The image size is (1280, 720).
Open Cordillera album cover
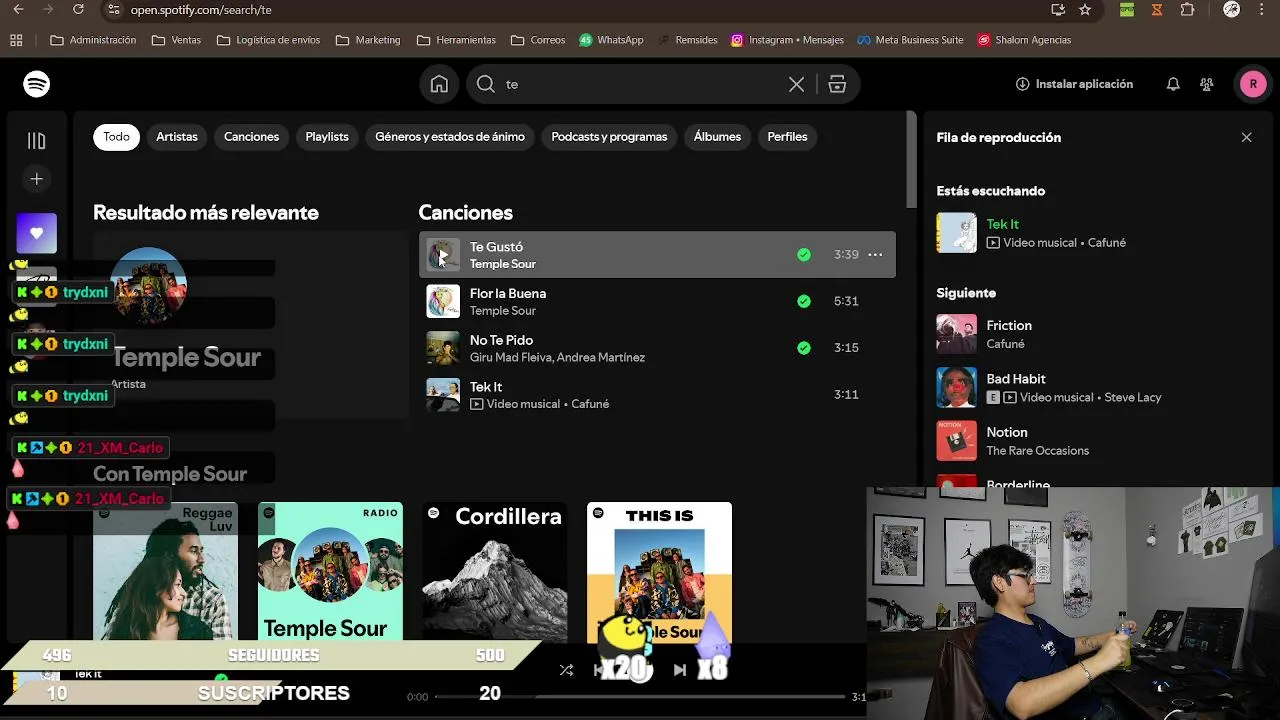coord(494,571)
